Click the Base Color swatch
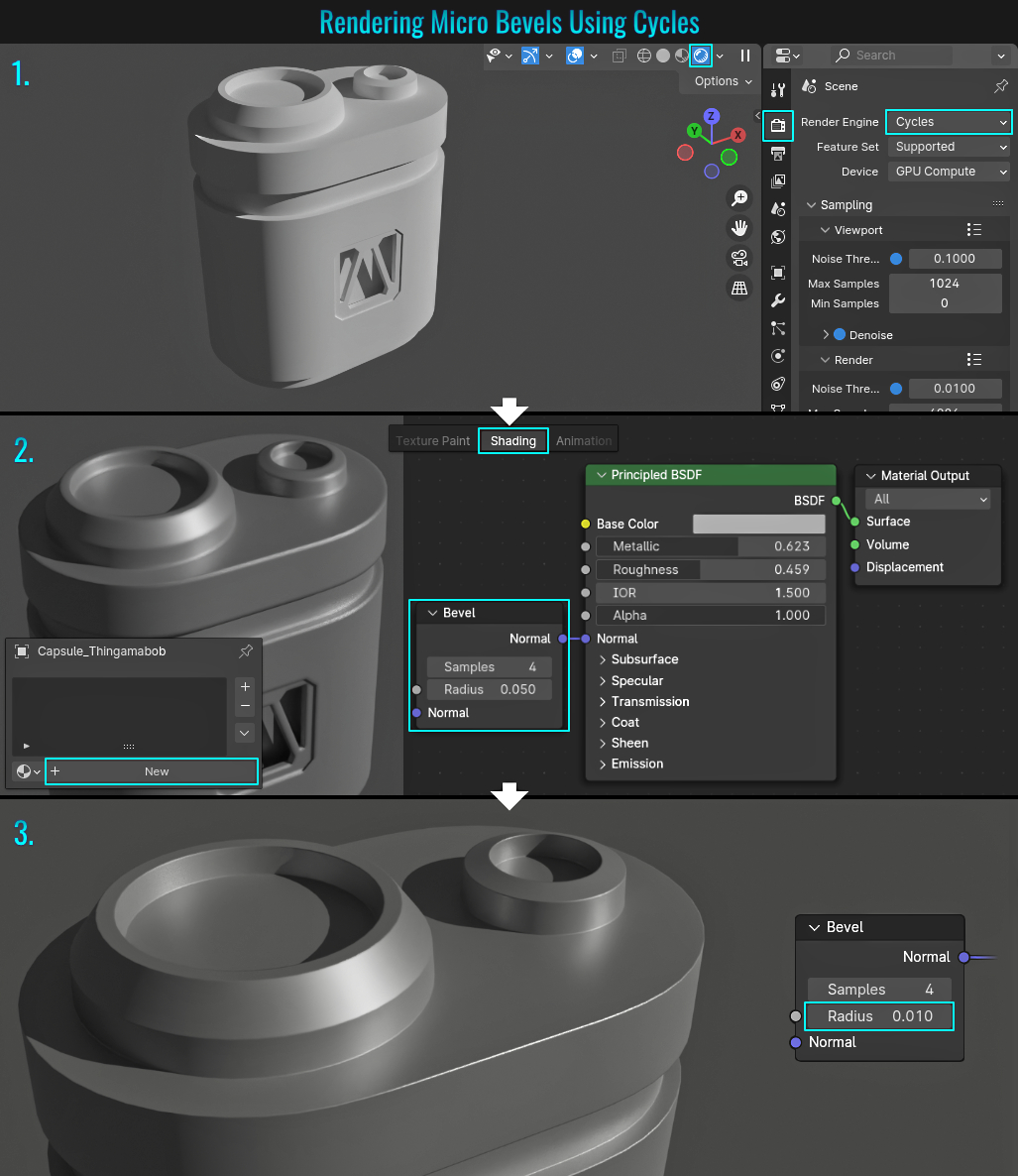 tap(758, 525)
